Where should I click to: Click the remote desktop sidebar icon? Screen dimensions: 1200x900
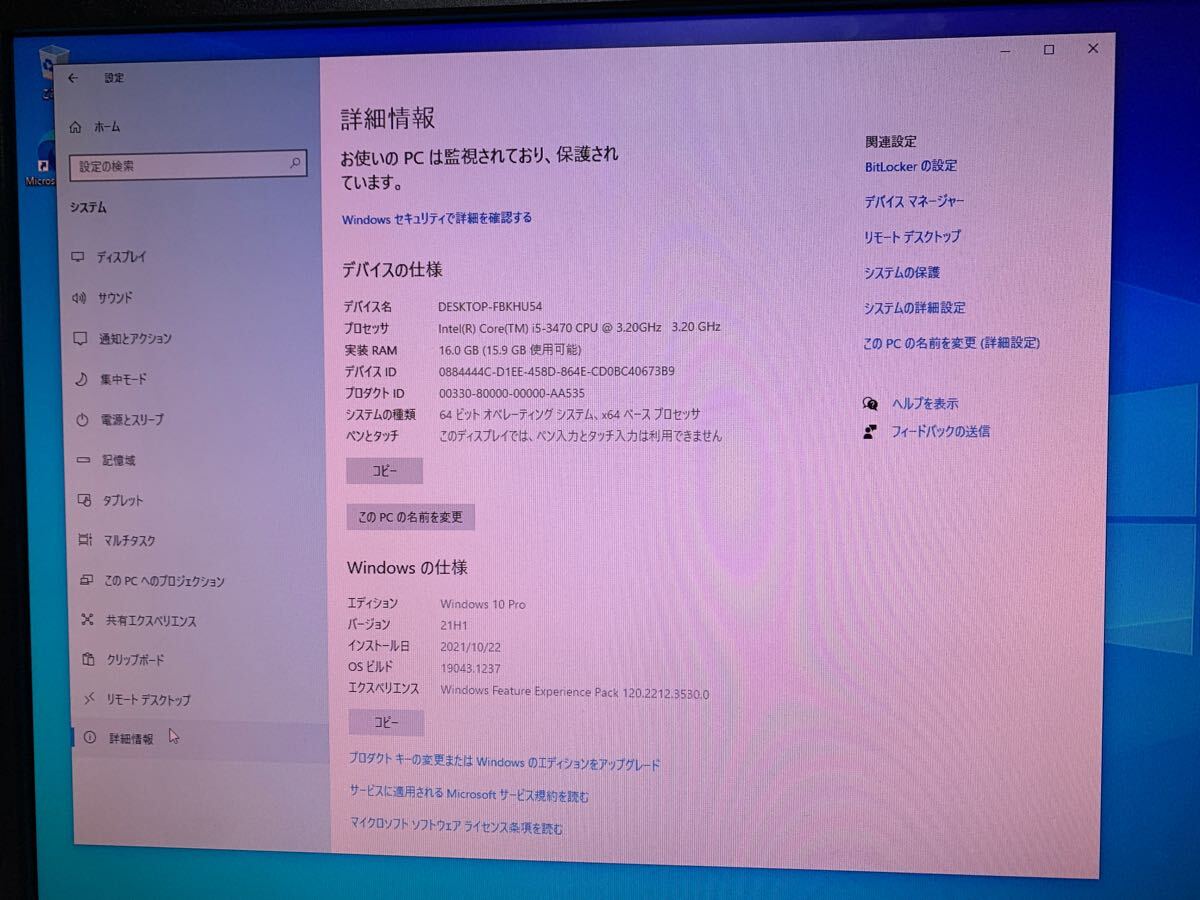point(89,698)
